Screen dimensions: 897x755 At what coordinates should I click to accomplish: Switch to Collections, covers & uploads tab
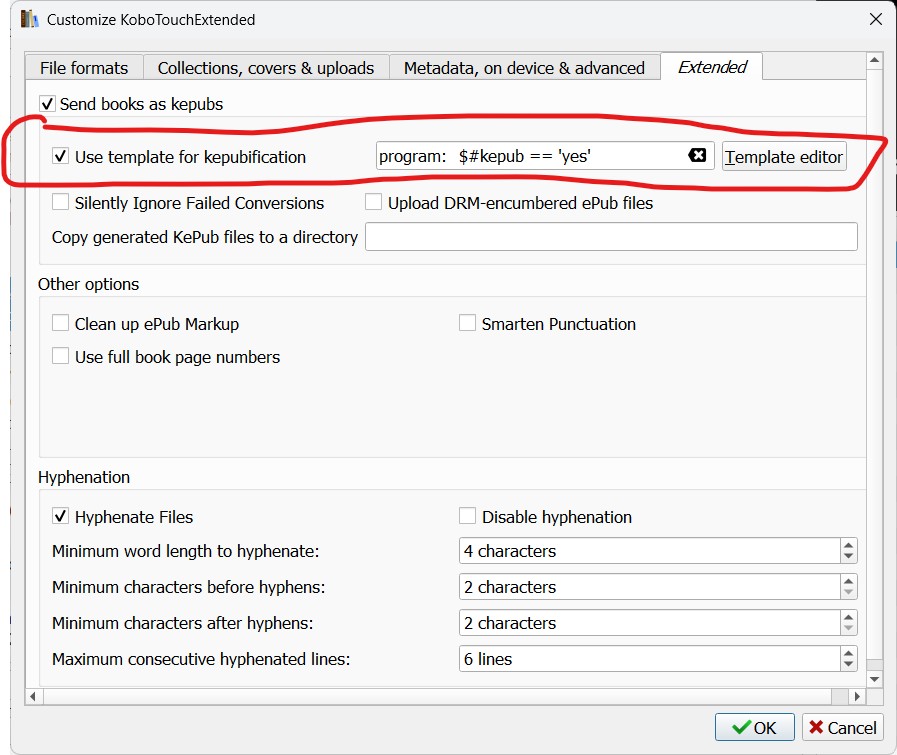(x=266, y=67)
